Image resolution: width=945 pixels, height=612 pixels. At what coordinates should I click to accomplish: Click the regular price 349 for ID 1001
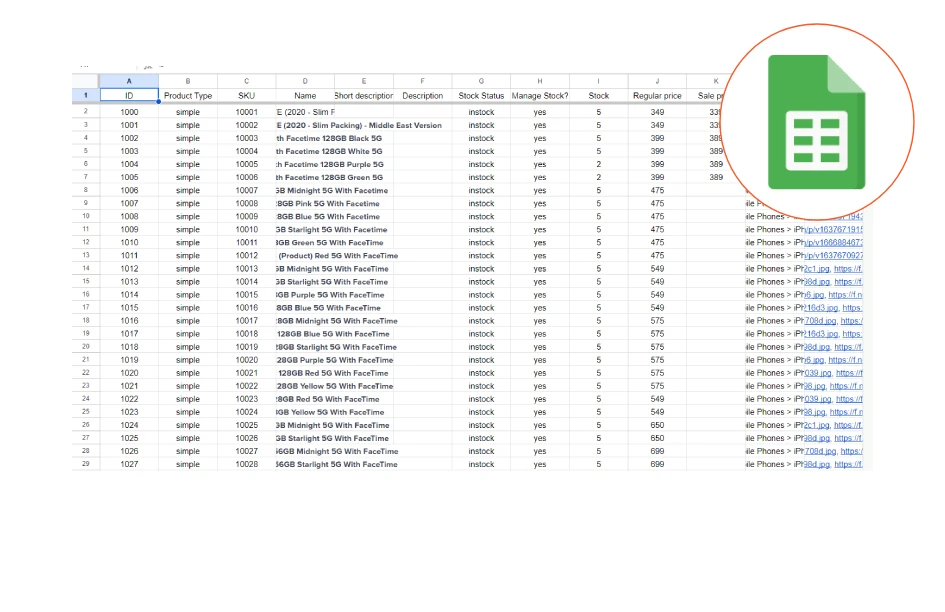658,125
